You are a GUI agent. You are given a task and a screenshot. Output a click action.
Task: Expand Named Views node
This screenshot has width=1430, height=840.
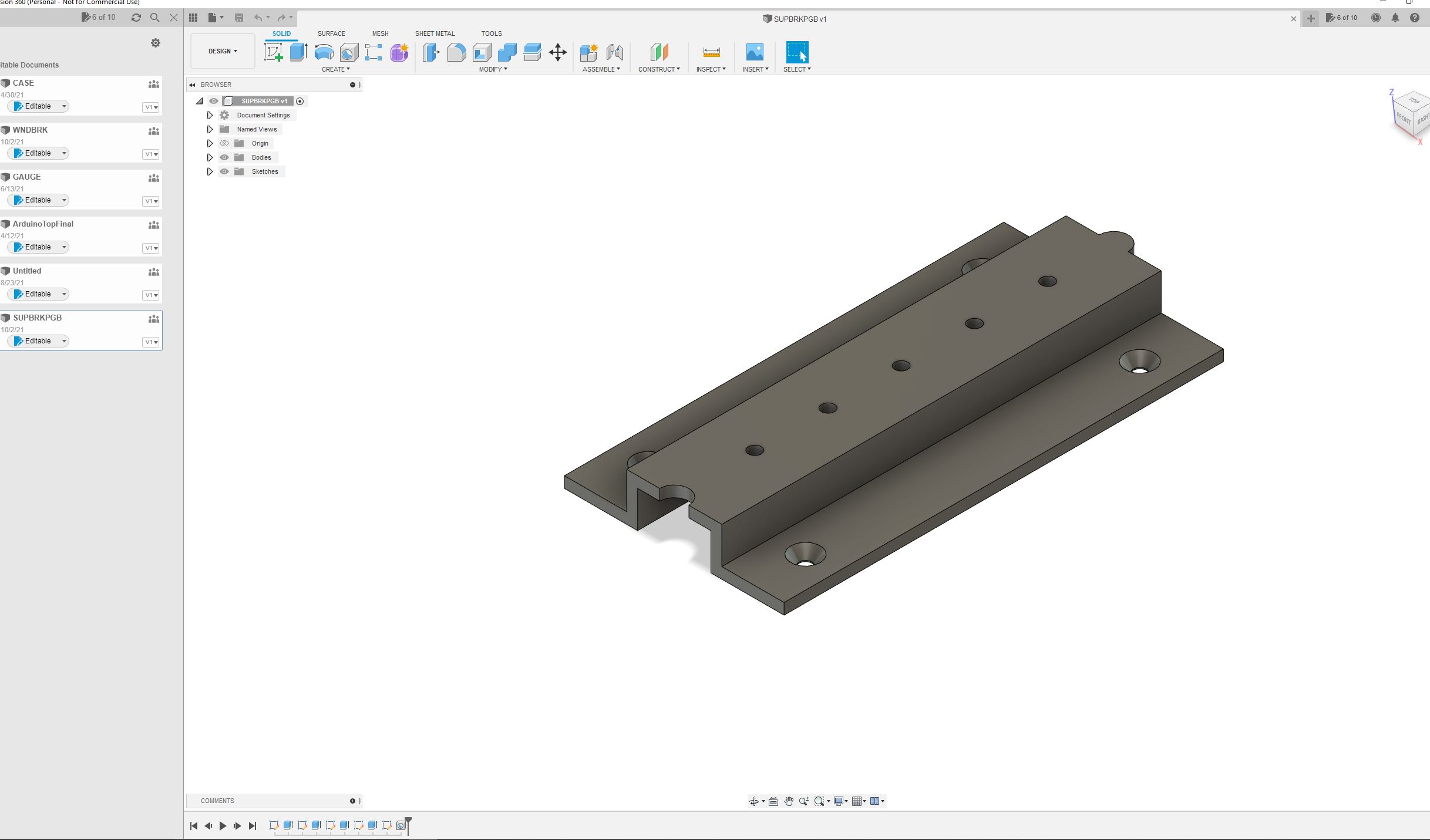210,129
